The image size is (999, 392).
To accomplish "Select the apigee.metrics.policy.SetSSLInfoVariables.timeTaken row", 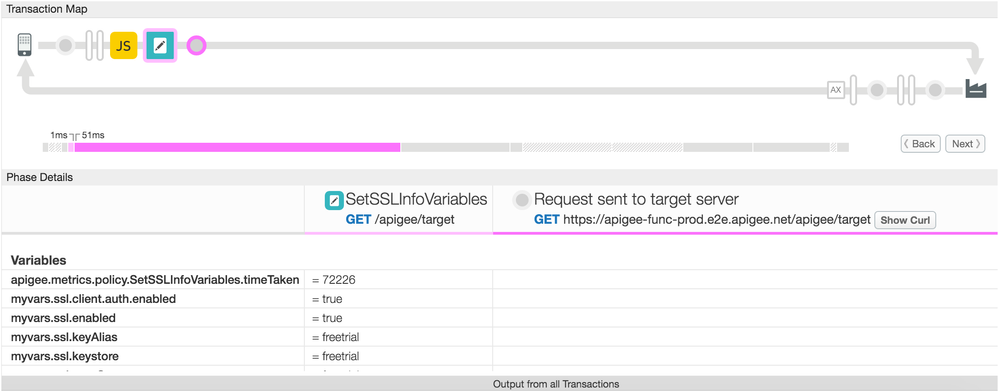I will [500, 279].
